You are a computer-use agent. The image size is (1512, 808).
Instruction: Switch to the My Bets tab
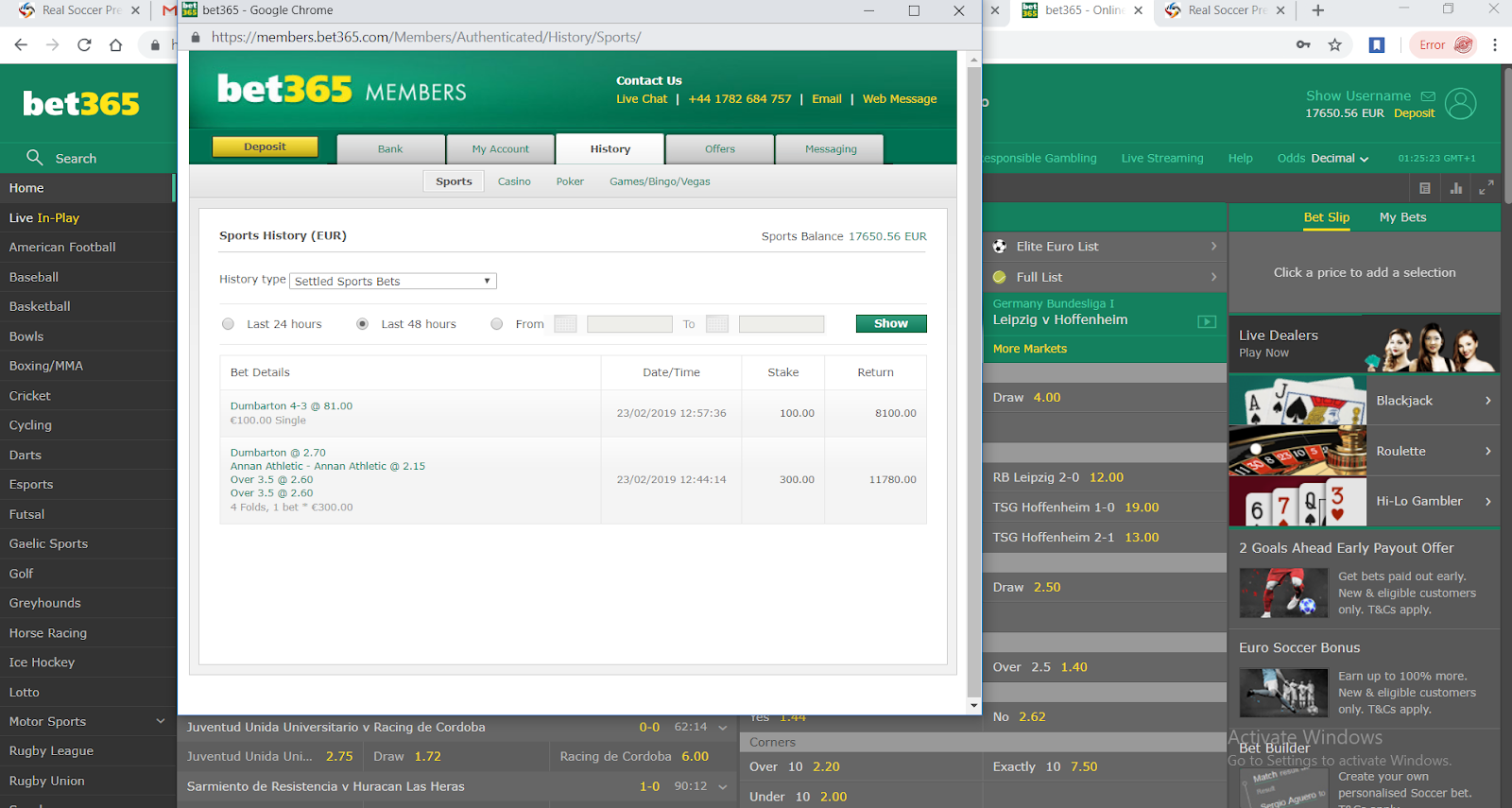1402,217
